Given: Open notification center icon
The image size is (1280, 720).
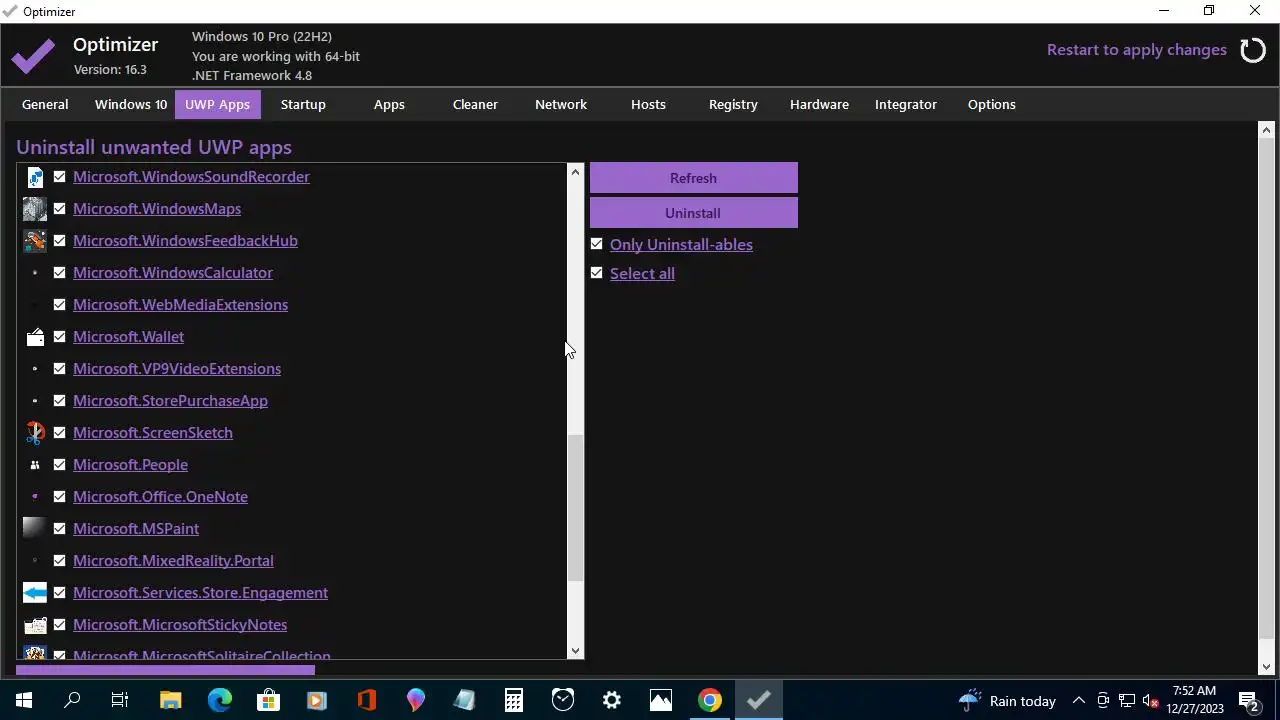Looking at the screenshot, I should pos(1249,701).
